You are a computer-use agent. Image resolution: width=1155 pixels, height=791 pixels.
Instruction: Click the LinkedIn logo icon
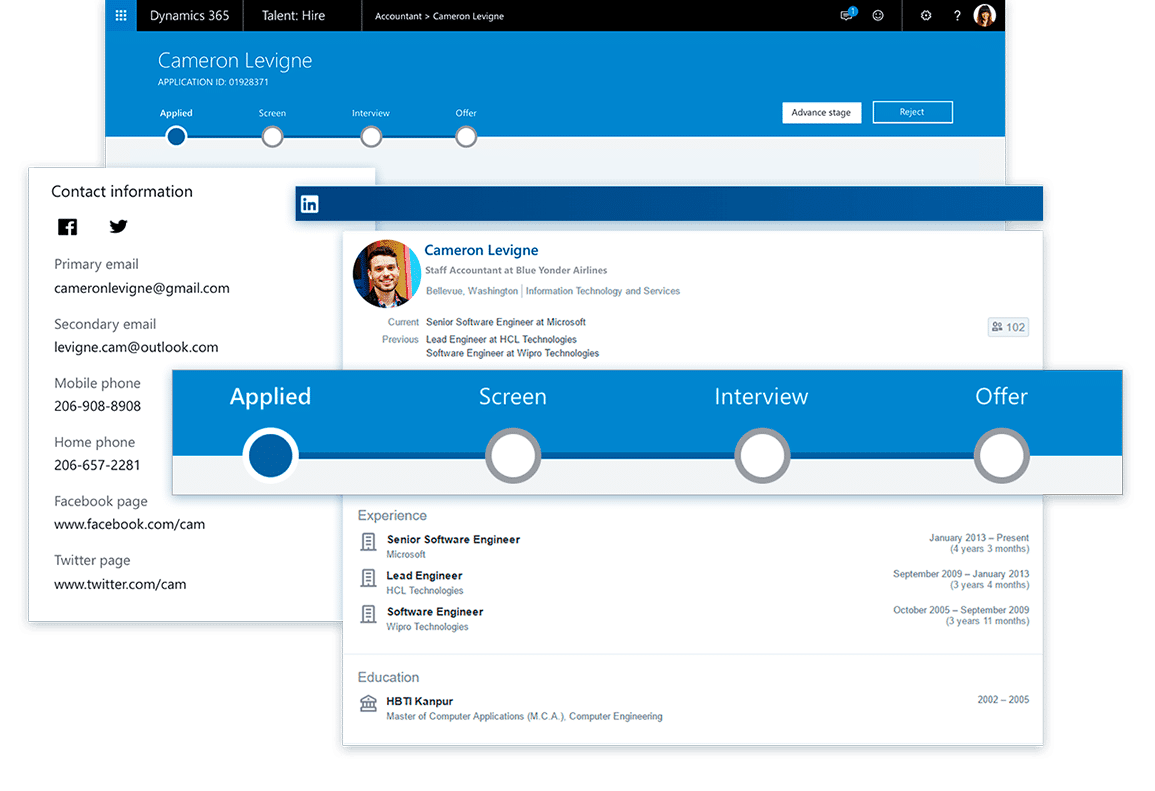[309, 204]
